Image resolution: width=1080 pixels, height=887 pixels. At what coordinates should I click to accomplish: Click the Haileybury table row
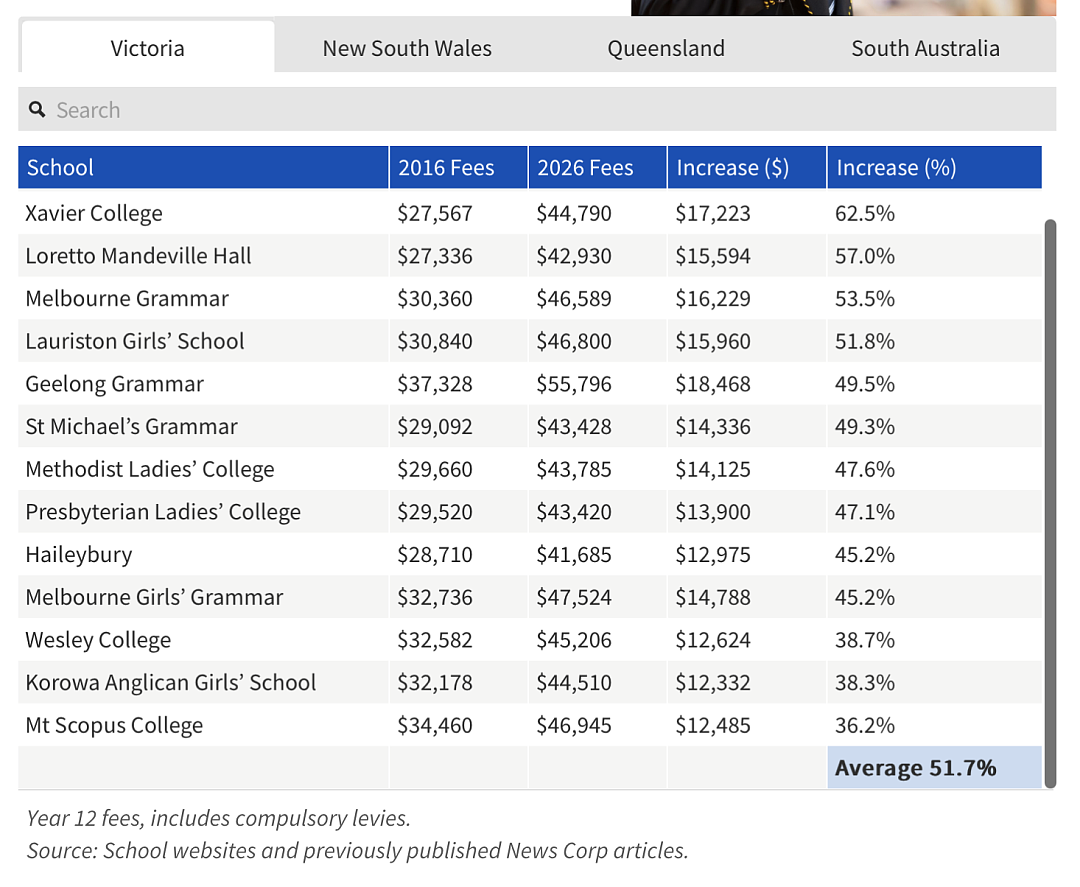pos(530,554)
